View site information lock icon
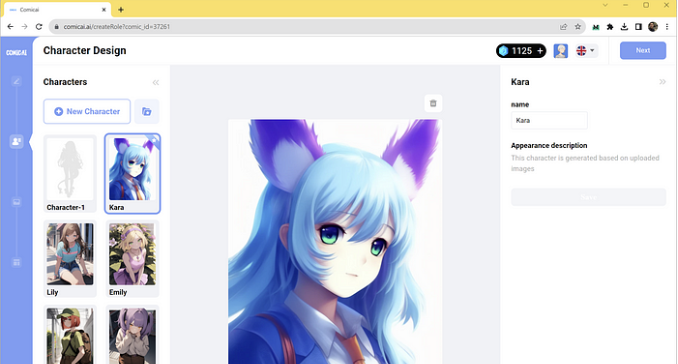The image size is (678, 364). coord(56,27)
